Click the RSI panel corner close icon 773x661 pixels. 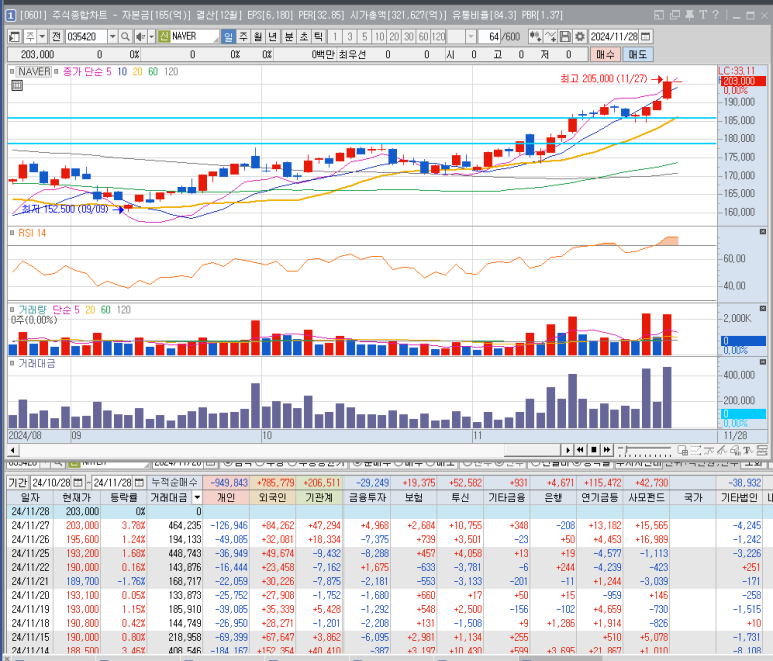click(763, 231)
